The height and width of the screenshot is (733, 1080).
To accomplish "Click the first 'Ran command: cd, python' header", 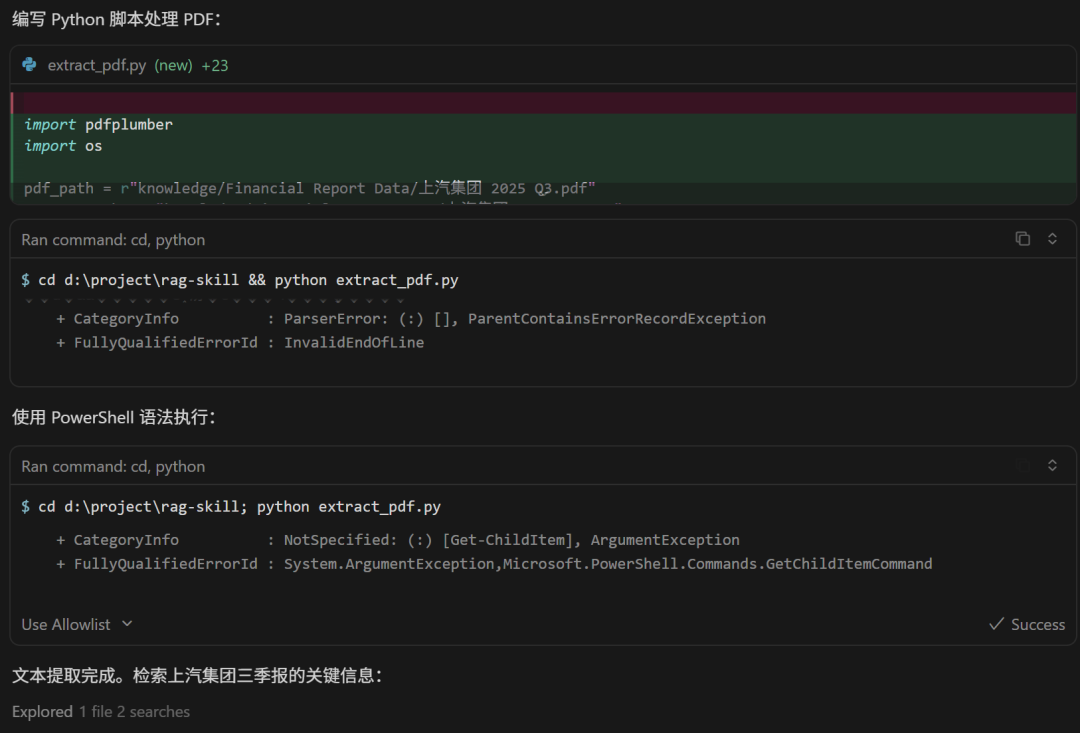I will point(113,240).
